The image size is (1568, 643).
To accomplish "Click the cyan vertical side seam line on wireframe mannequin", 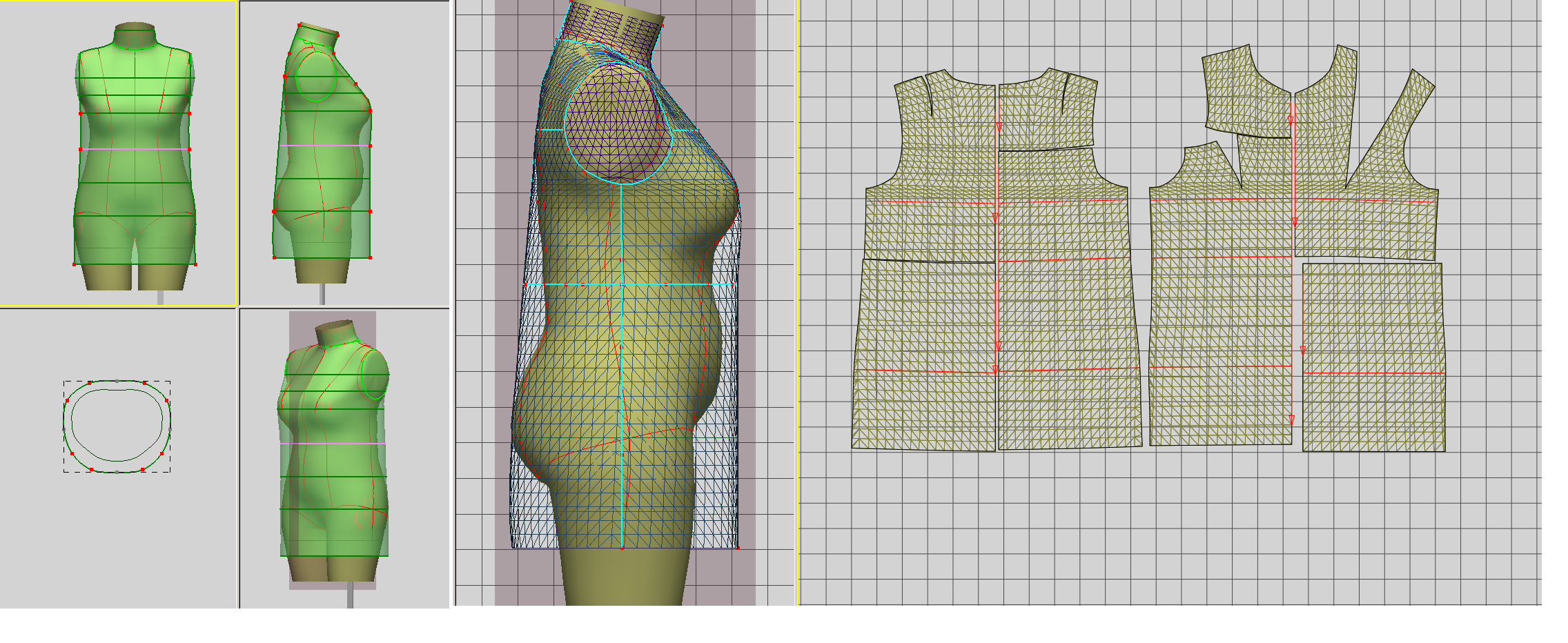I will point(622,366).
